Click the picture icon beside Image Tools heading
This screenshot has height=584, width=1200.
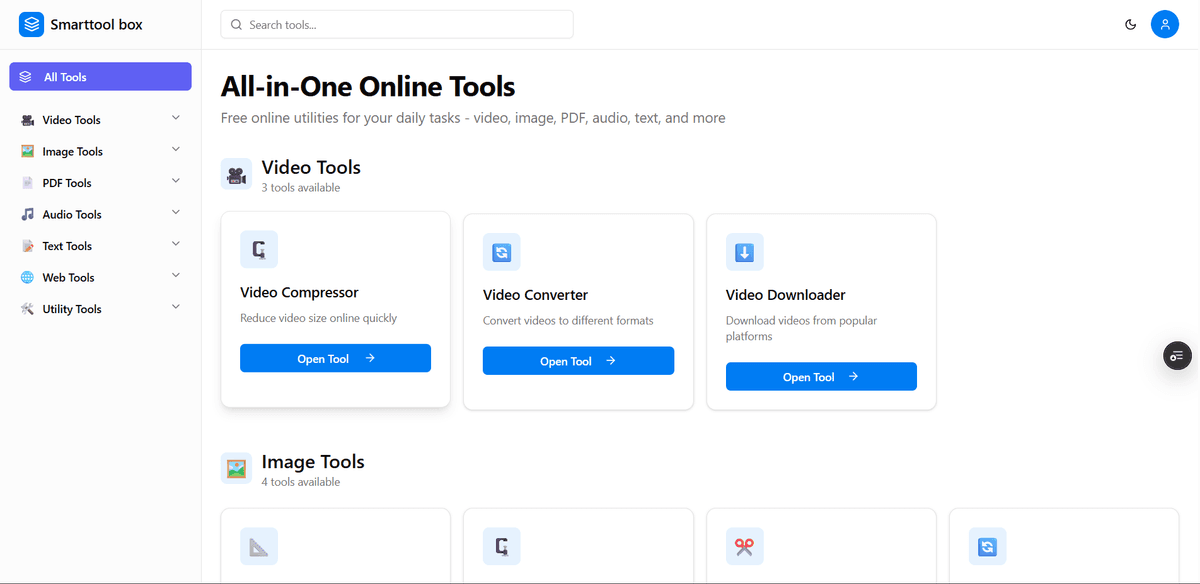[236, 467]
